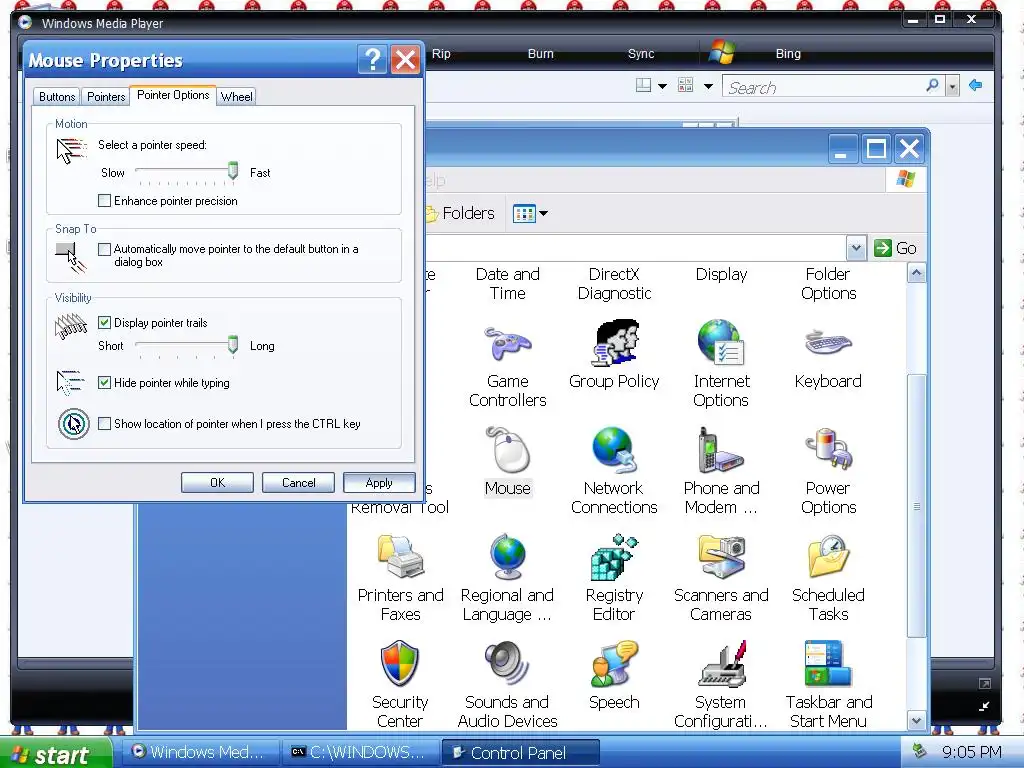
Task: Click the Control Panel scrollbar down arrow
Action: coord(916,721)
